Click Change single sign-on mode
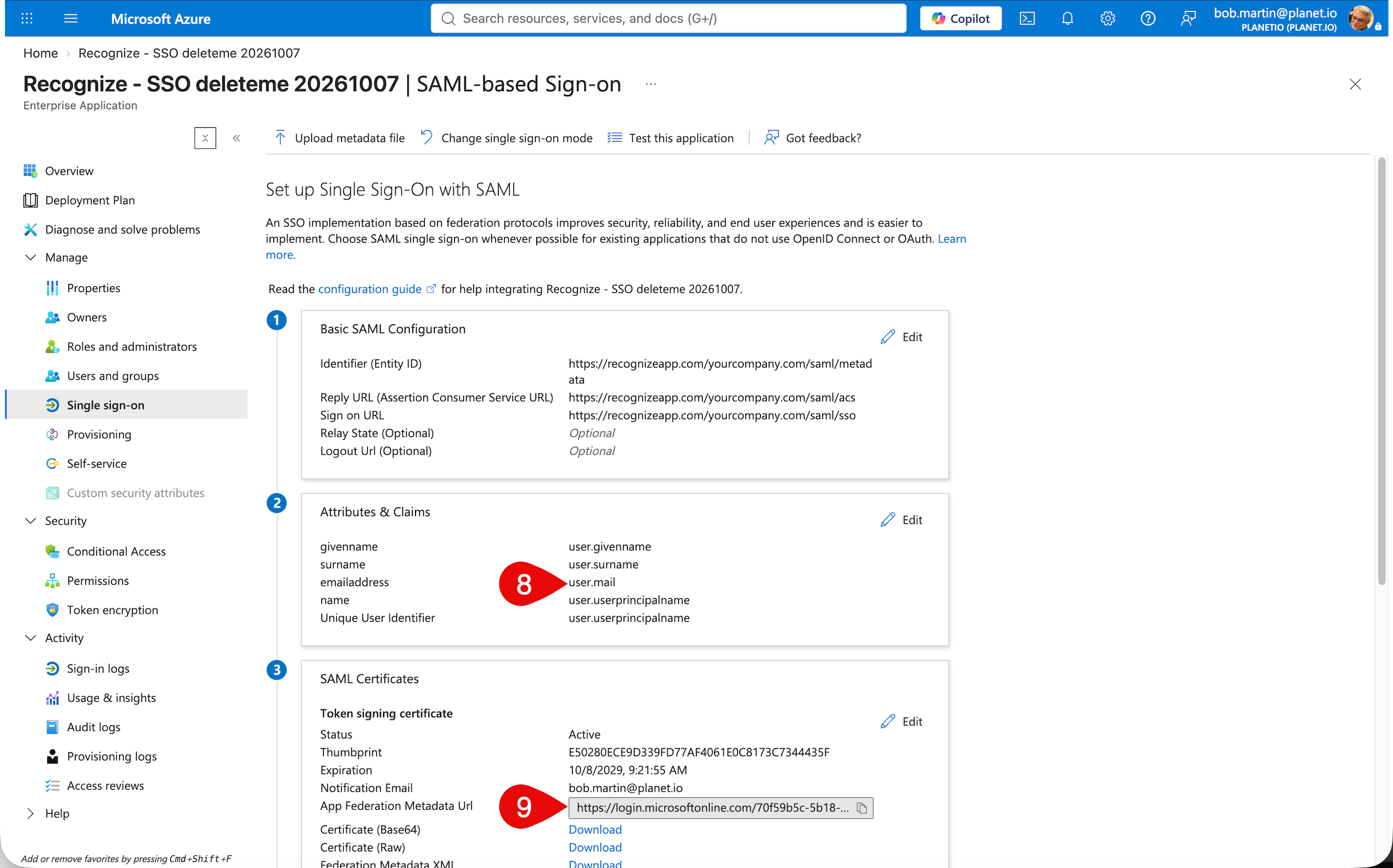1393x868 pixels. pyautogui.click(x=507, y=138)
